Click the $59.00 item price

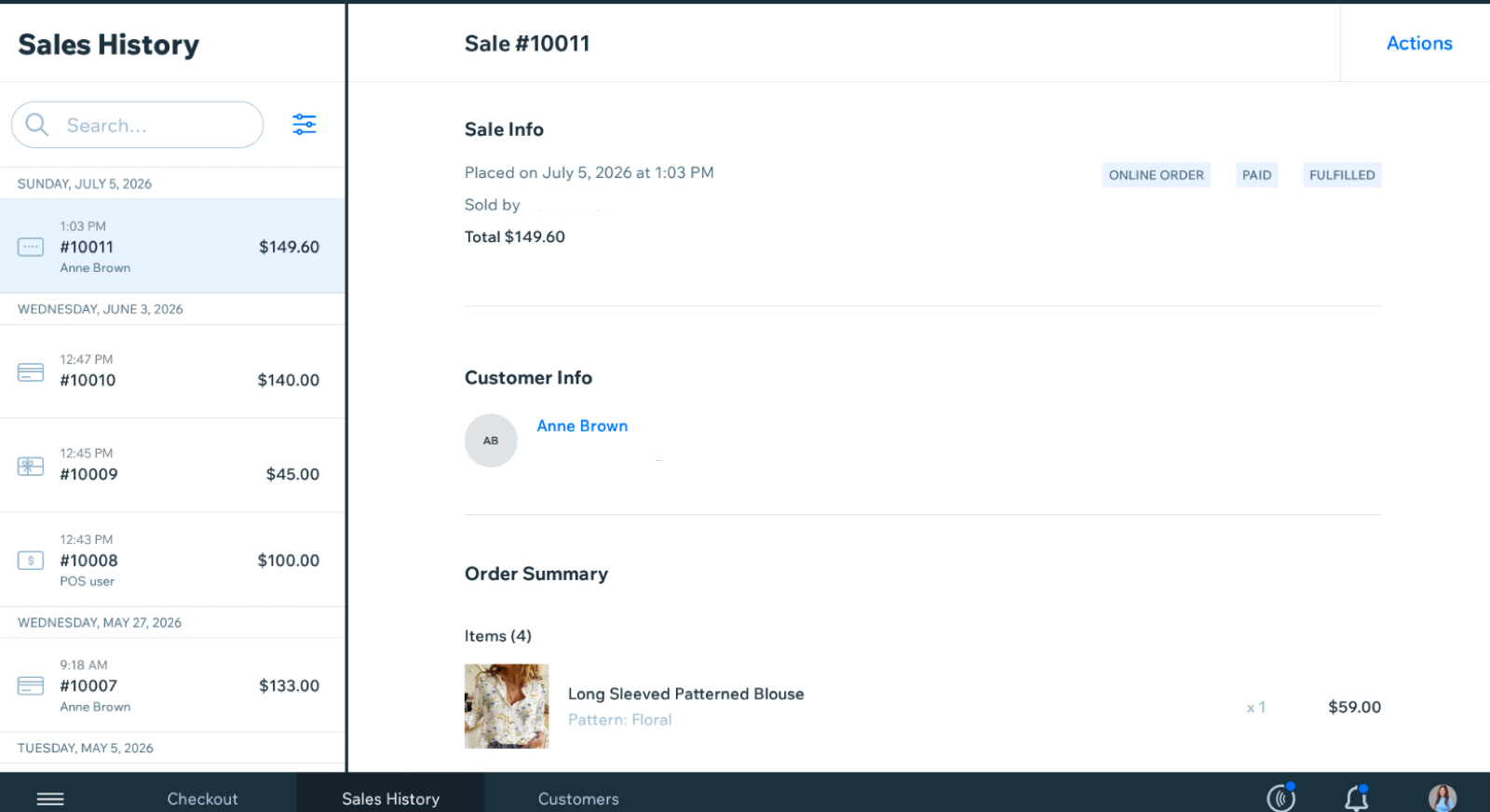point(1355,707)
